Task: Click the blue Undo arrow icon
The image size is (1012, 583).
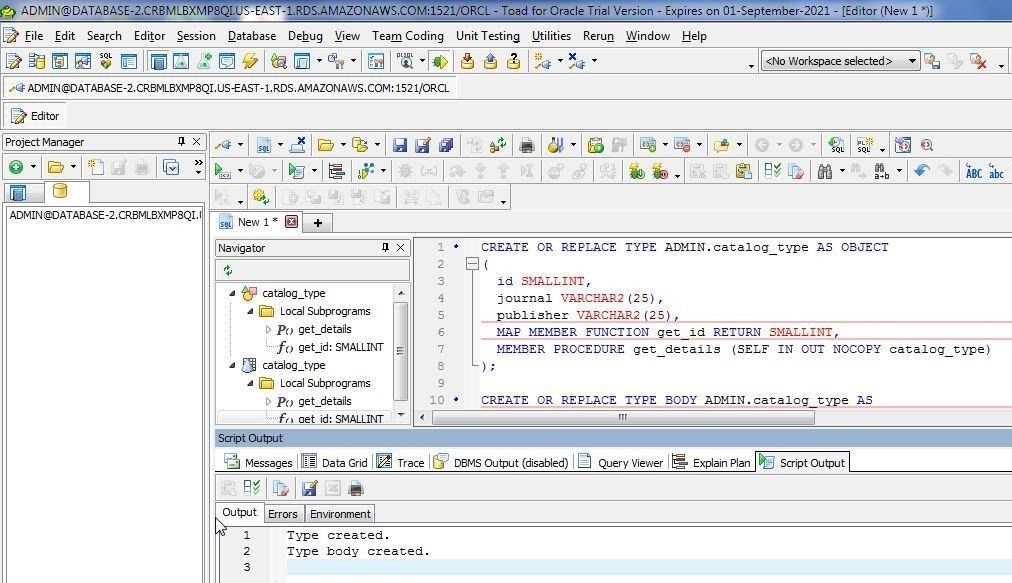Action: point(922,170)
